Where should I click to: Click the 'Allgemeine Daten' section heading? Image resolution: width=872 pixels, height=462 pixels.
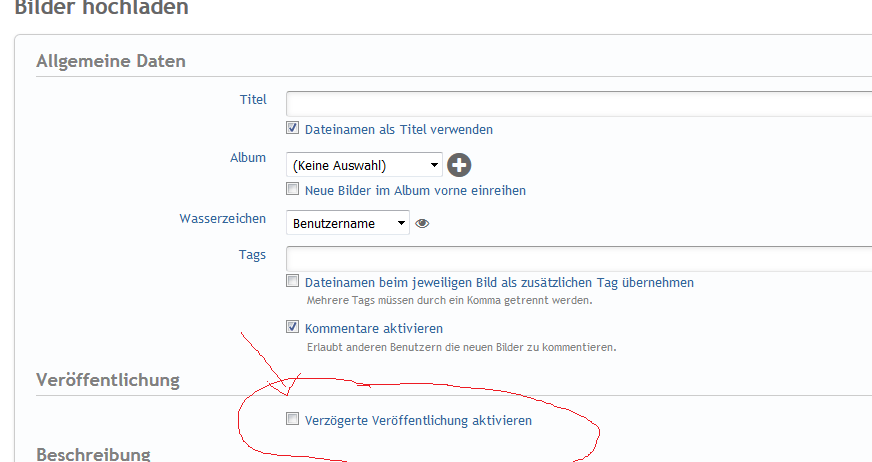click(111, 61)
